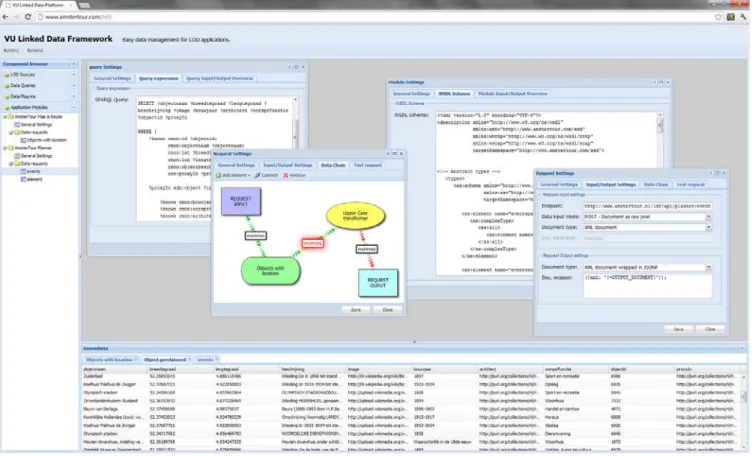Click the AmsterTour Map & Route folder icon
The width and height of the screenshot is (752, 457).
coord(11,117)
